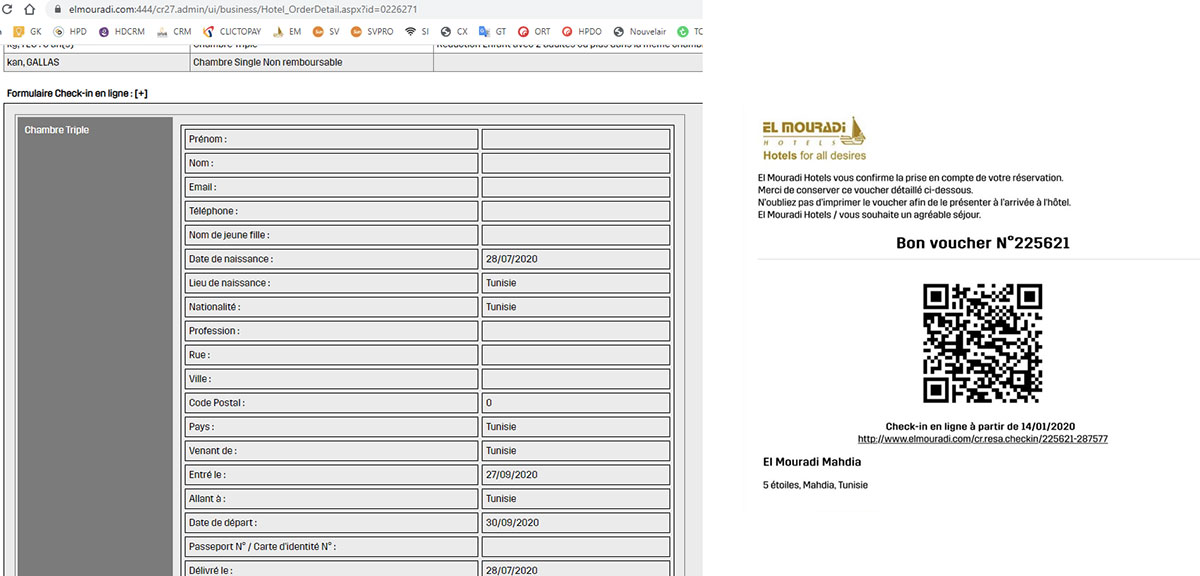Open the CLICTOPAY bookmark
Viewport: 1200px width, 576px height.
coord(232,32)
